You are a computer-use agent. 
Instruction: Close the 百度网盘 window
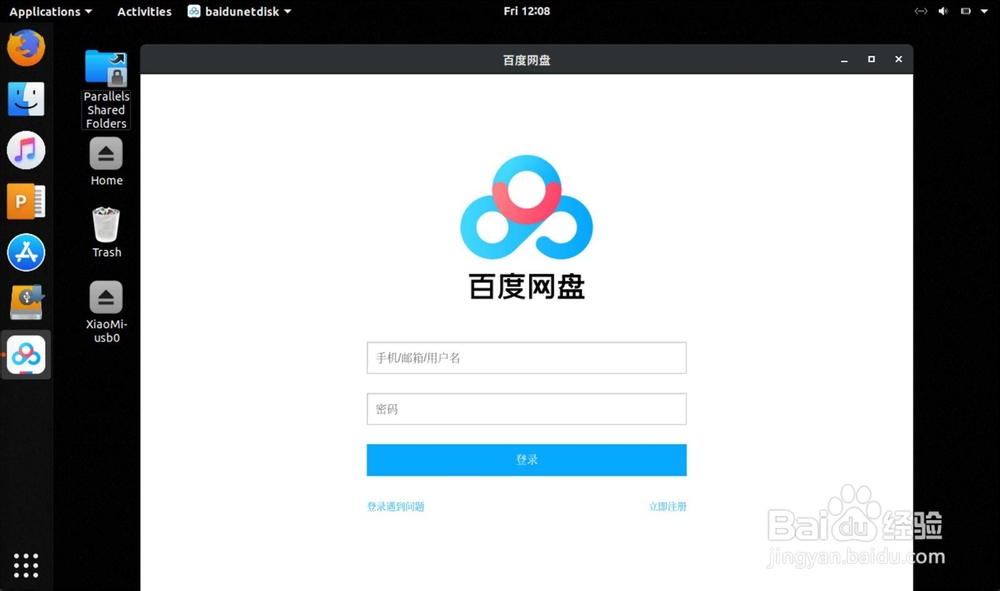click(x=899, y=59)
